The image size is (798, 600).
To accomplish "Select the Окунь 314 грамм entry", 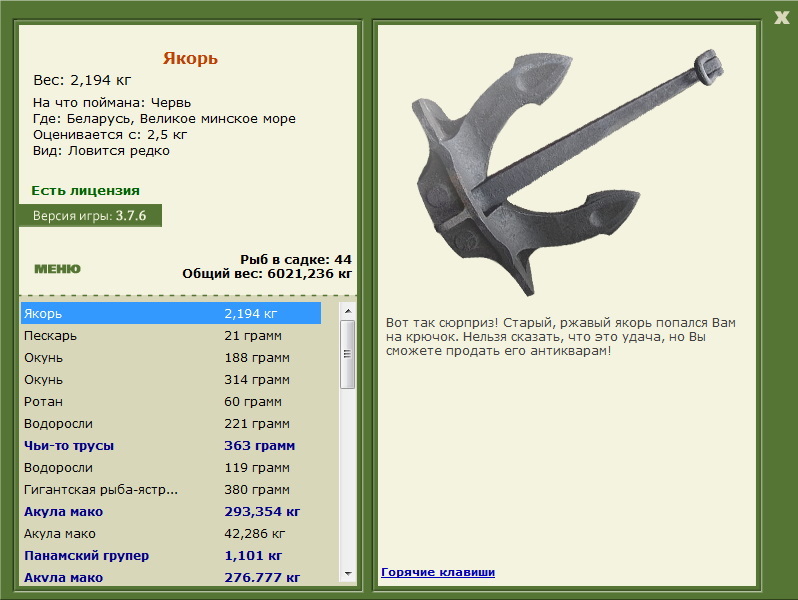I will pos(171,380).
